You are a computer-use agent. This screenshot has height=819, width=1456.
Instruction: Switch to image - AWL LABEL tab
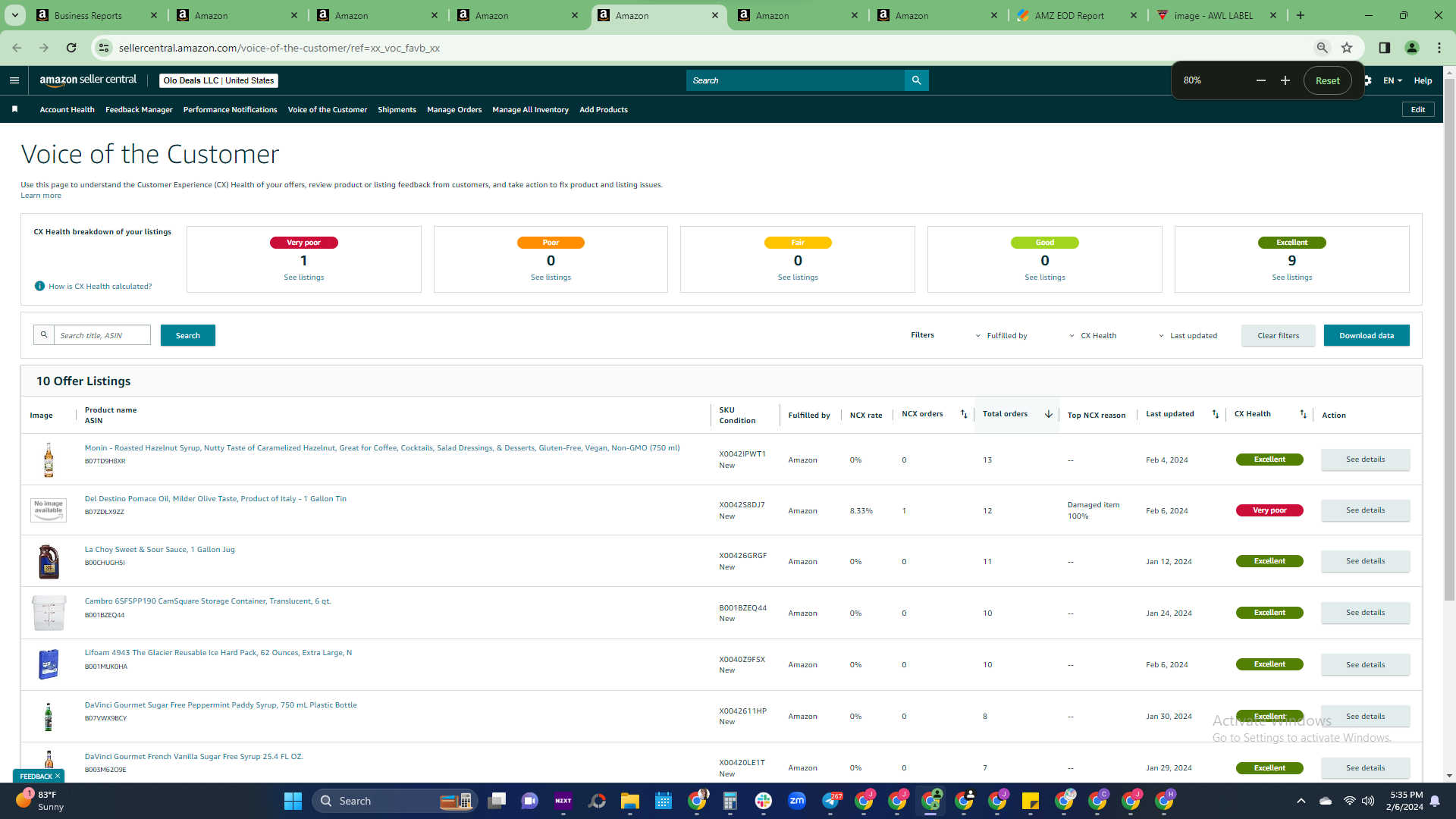[1213, 15]
